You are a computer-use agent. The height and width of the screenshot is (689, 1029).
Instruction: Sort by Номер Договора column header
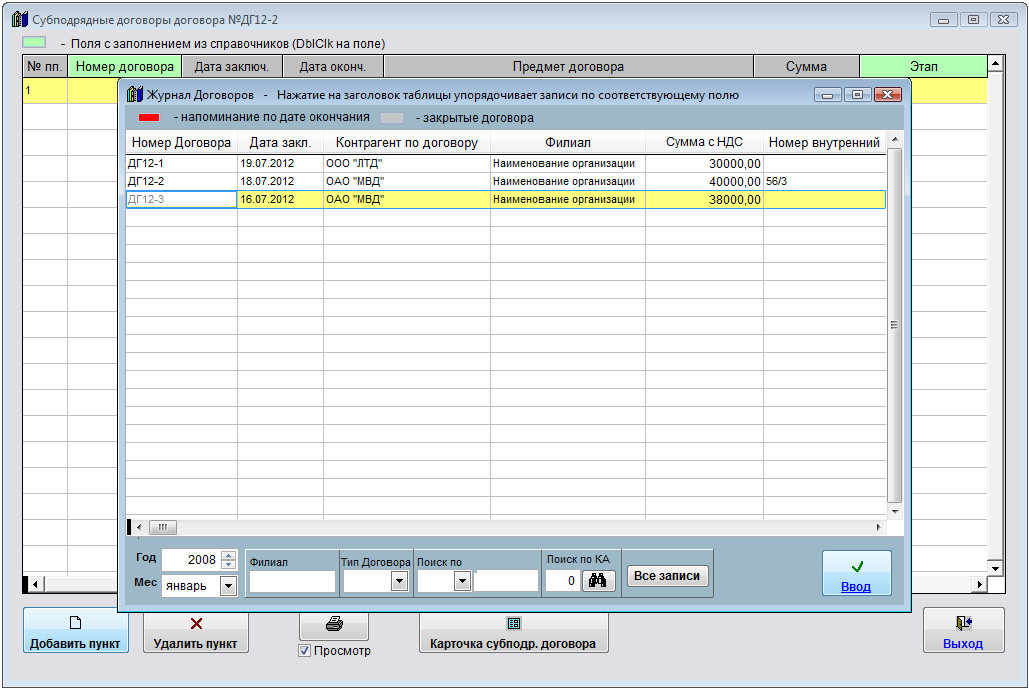pos(181,143)
